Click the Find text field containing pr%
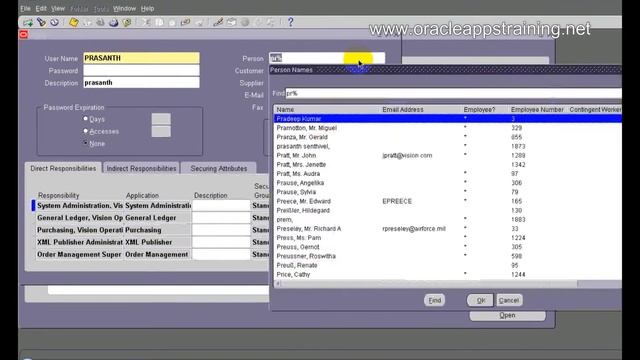The image size is (640, 360). 453,93
